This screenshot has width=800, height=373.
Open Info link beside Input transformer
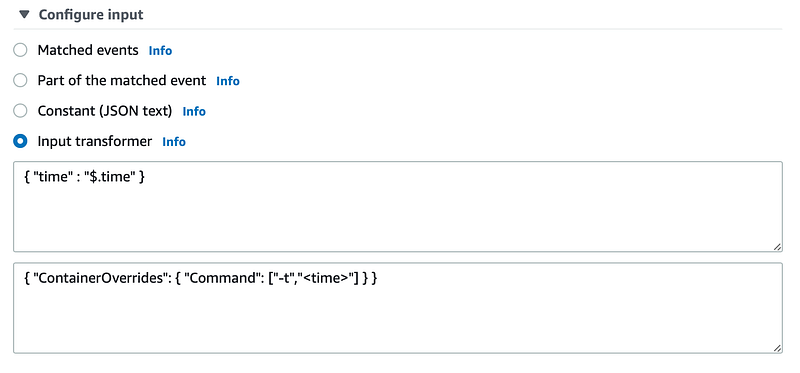[x=173, y=142]
